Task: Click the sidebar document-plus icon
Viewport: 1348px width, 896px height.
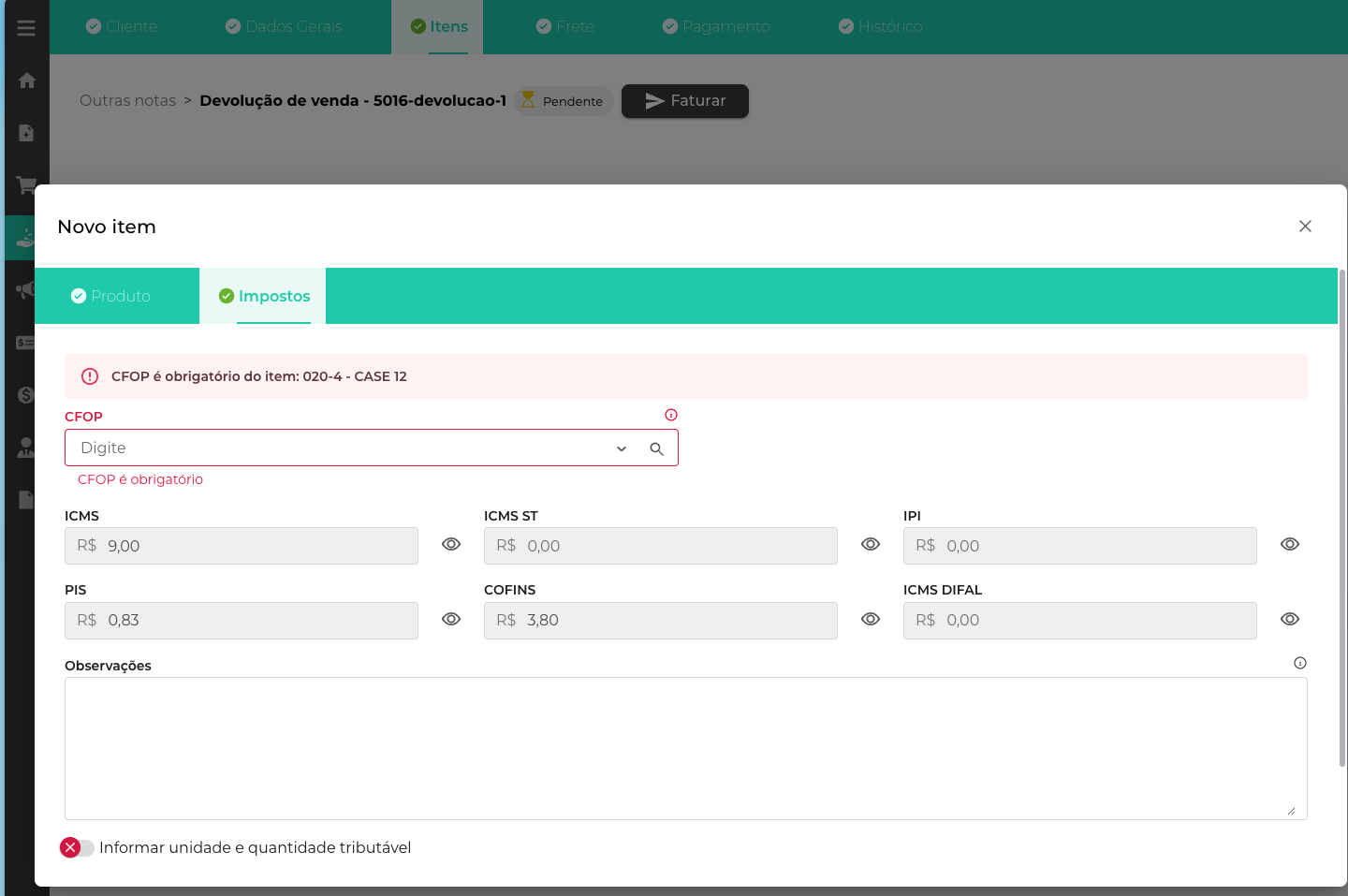Action: [x=26, y=133]
